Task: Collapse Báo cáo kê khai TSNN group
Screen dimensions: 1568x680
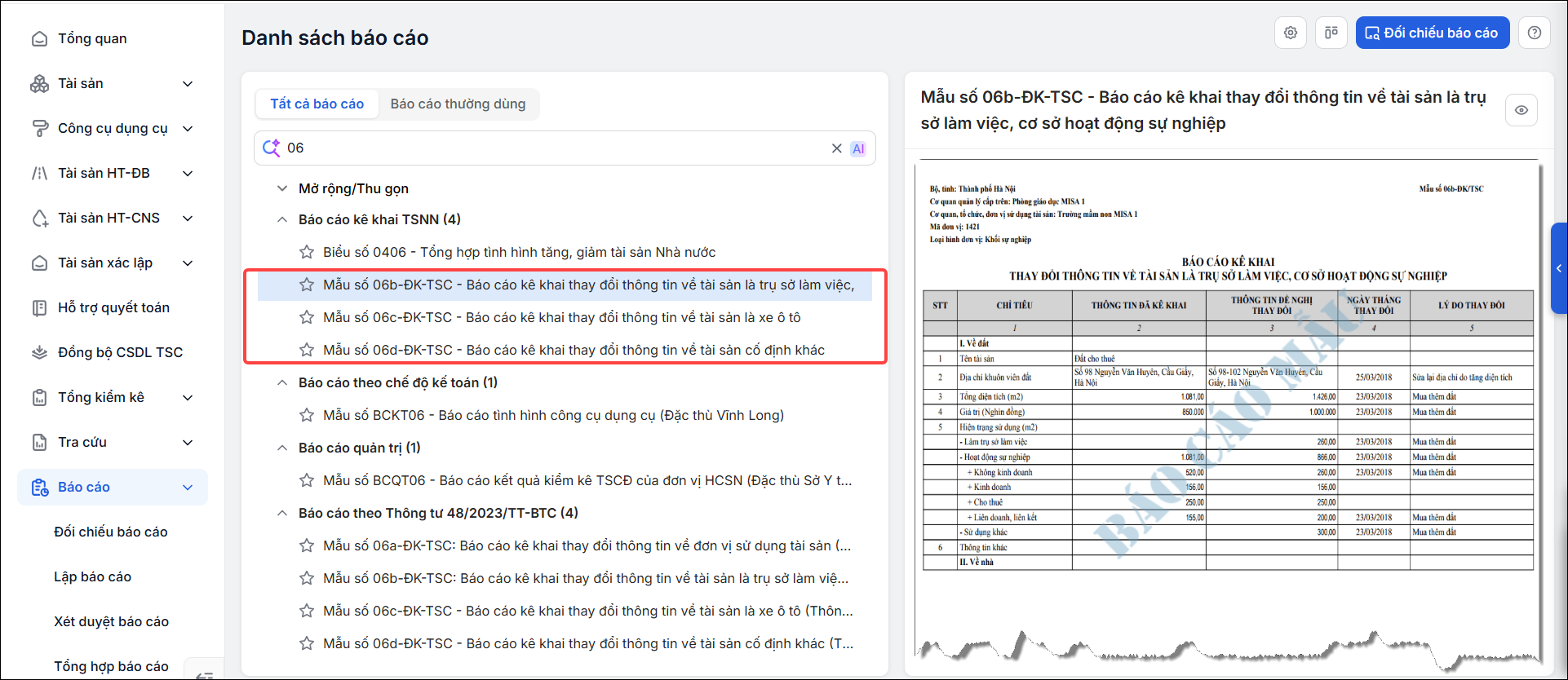Action: click(x=282, y=219)
